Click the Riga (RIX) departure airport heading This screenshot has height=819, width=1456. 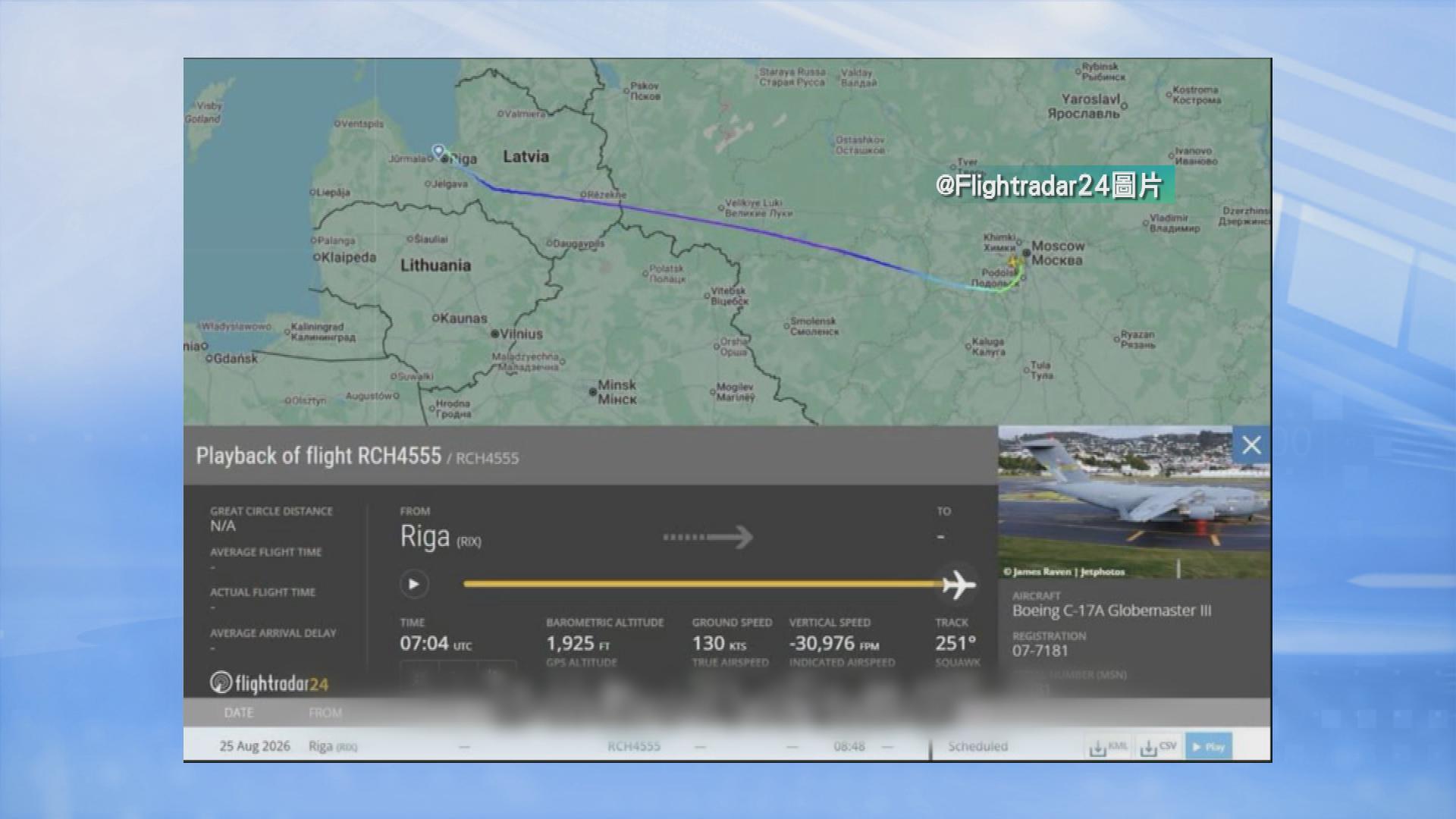tap(441, 538)
